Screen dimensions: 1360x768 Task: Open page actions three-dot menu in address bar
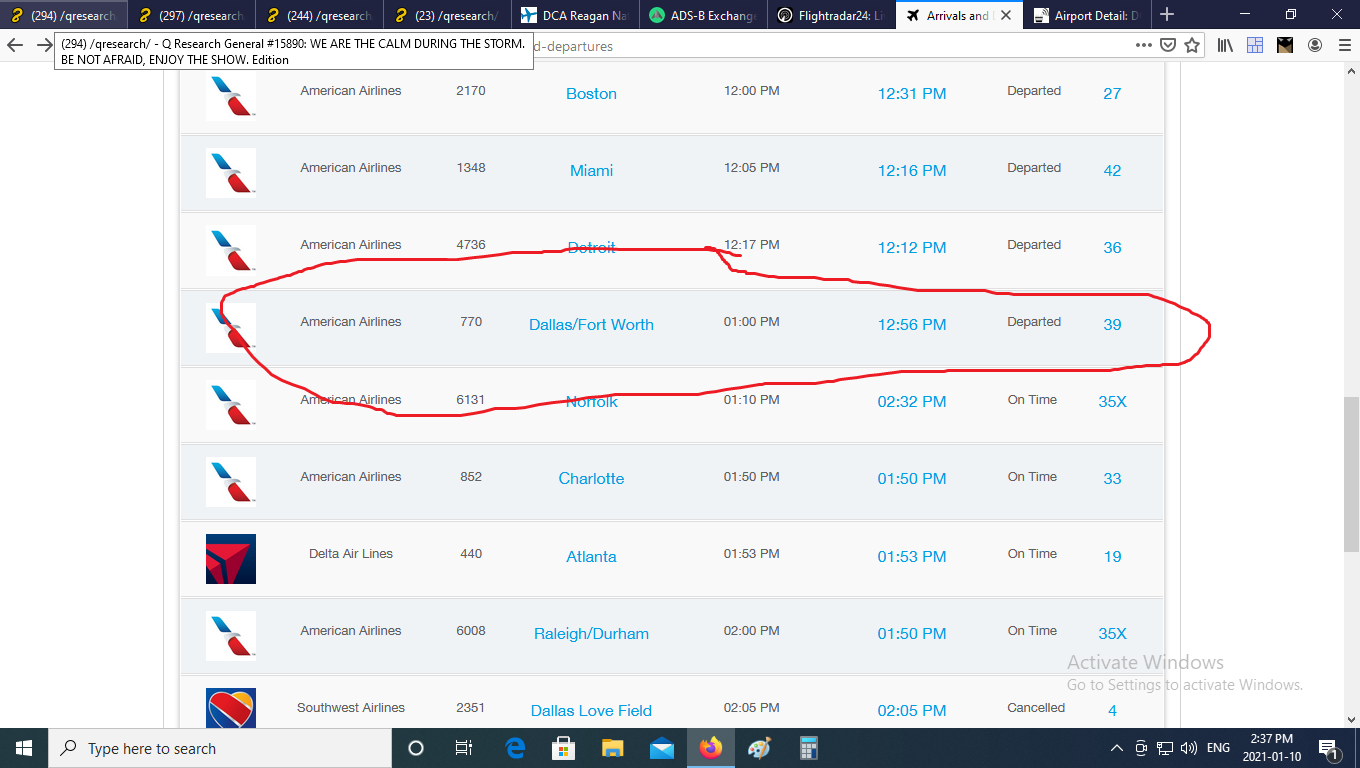click(1144, 45)
